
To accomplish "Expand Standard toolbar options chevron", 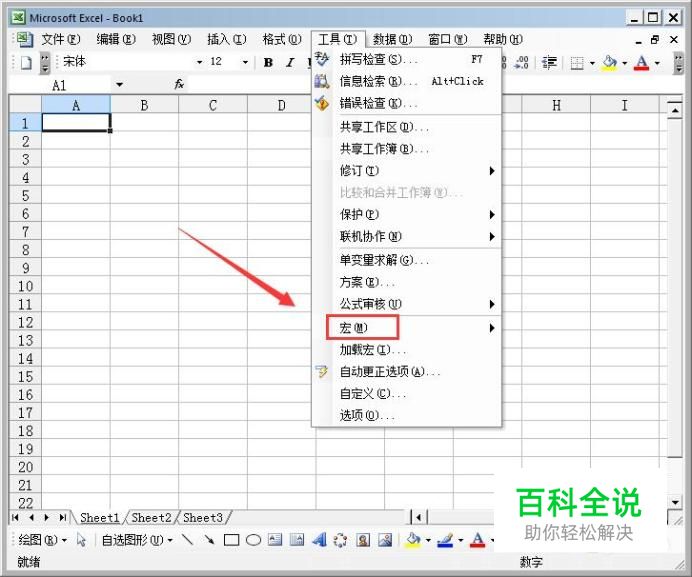I will [x=45, y=63].
